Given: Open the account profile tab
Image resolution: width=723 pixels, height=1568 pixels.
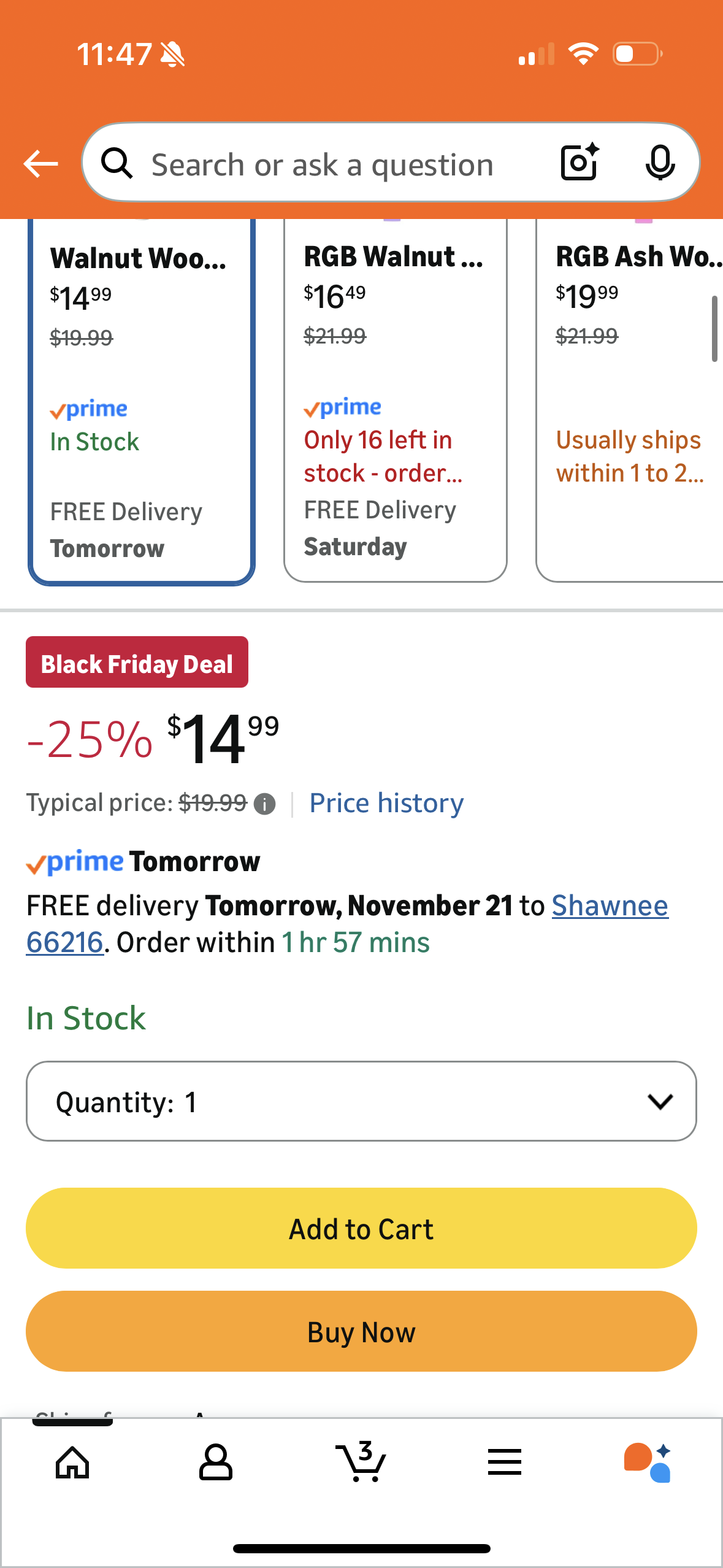Looking at the screenshot, I should tap(216, 1462).
